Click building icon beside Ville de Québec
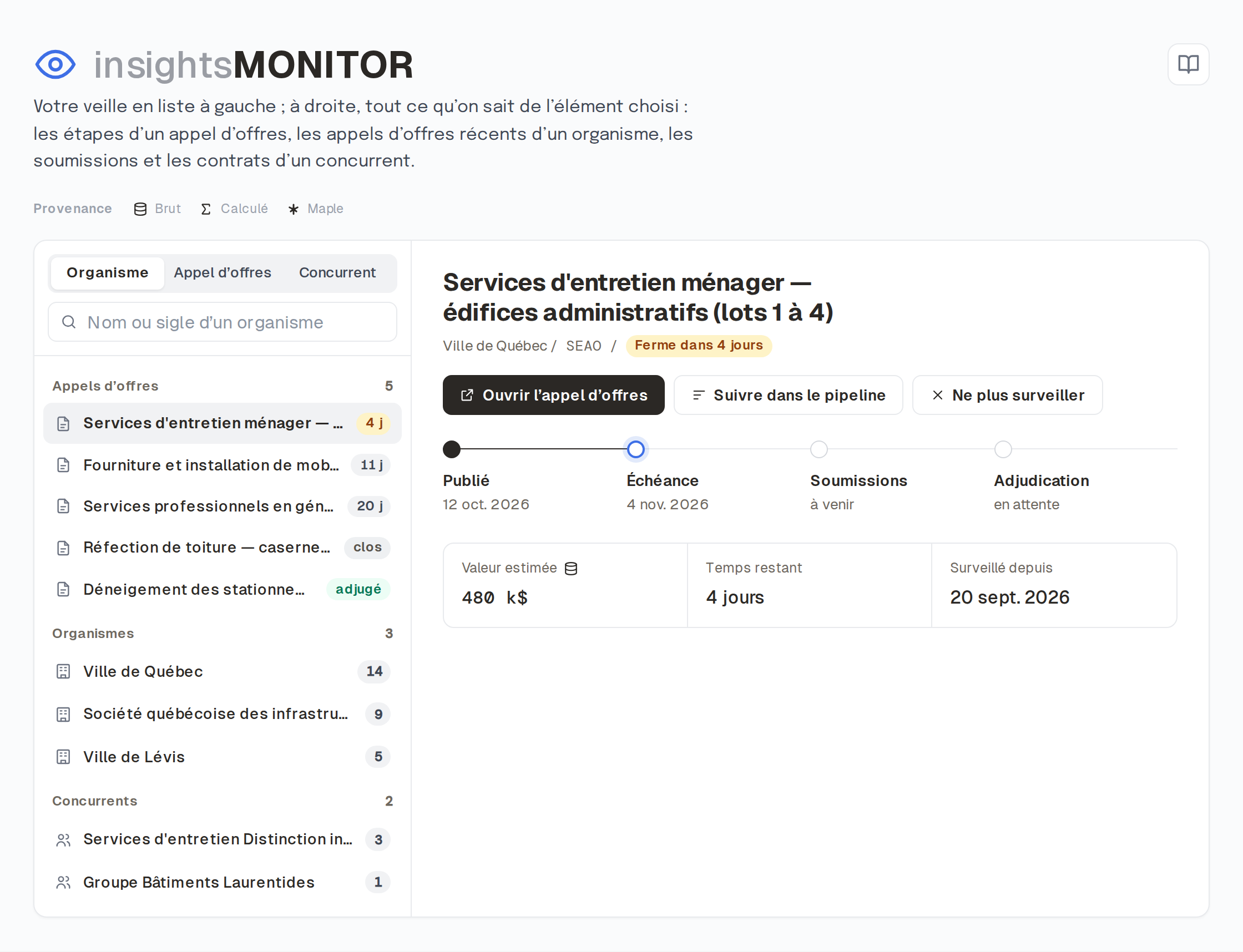This screenshot has width=1243, height=952. 63,671
